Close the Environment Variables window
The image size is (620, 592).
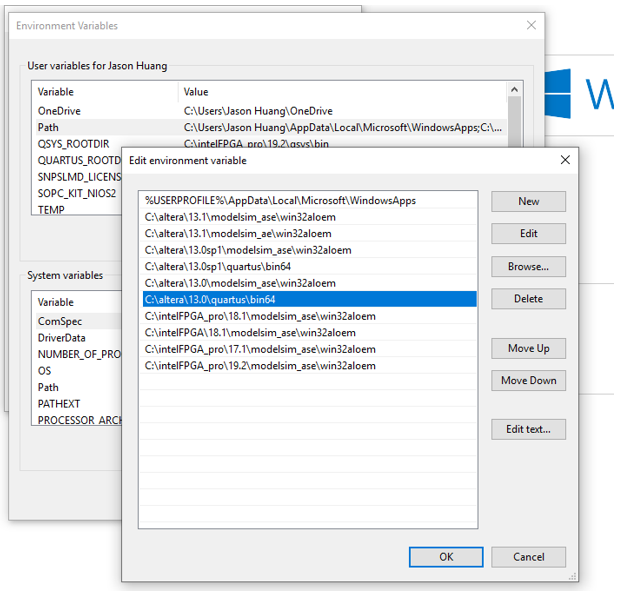pyautogui.click(x=531, y=25)
